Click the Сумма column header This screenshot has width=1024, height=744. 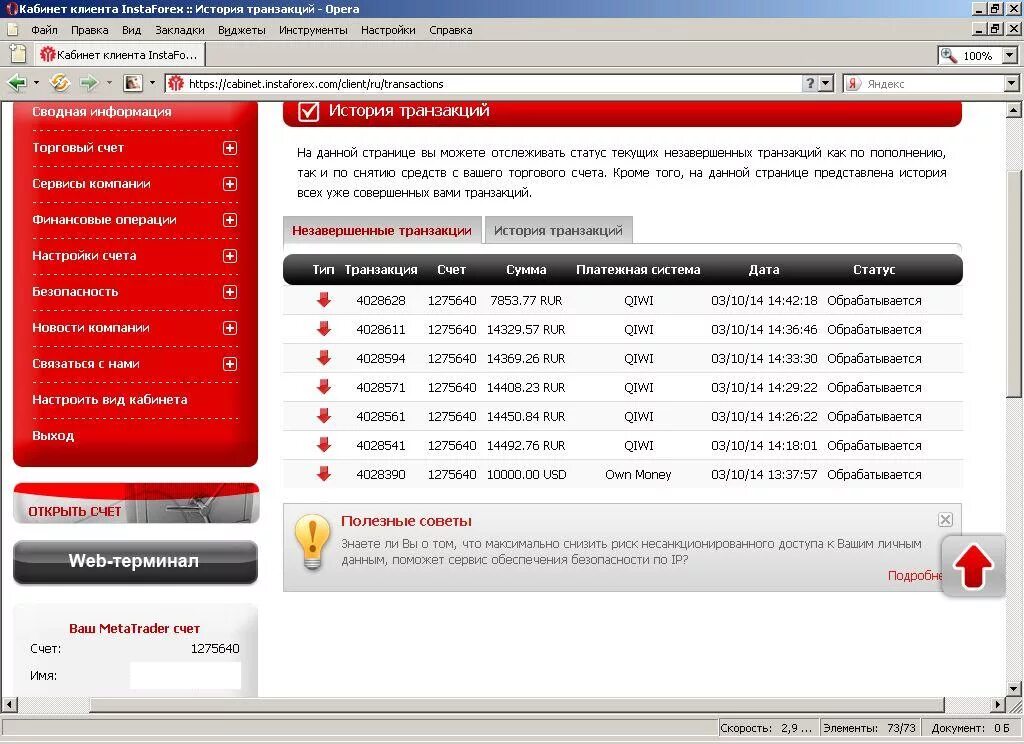click(x=526, y=270)
